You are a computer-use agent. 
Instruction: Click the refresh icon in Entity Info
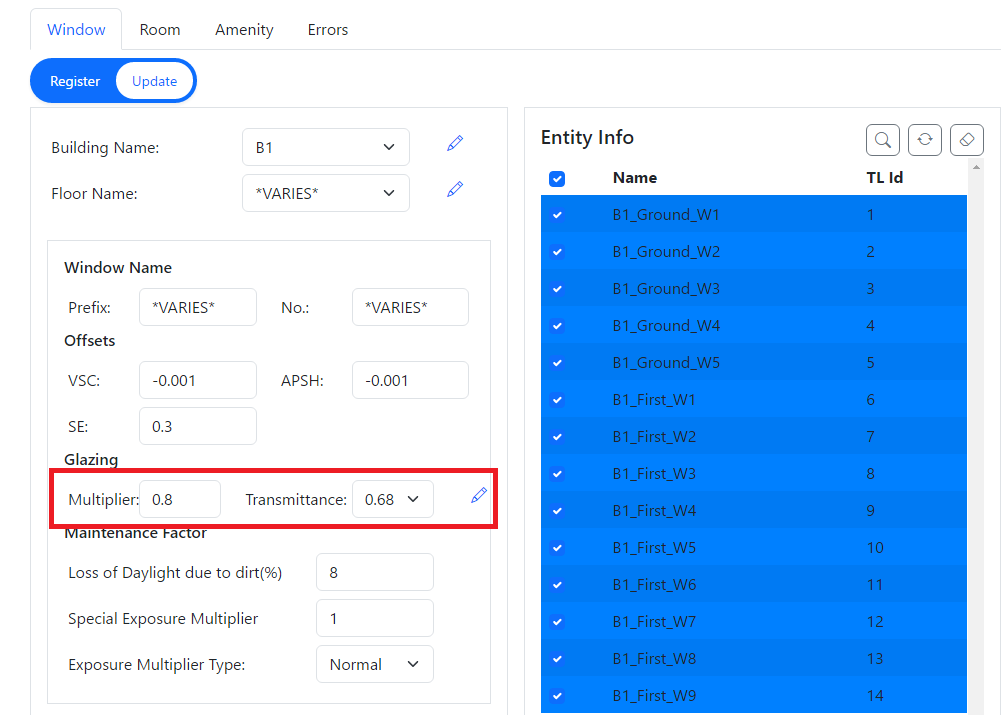coord(925,140)
